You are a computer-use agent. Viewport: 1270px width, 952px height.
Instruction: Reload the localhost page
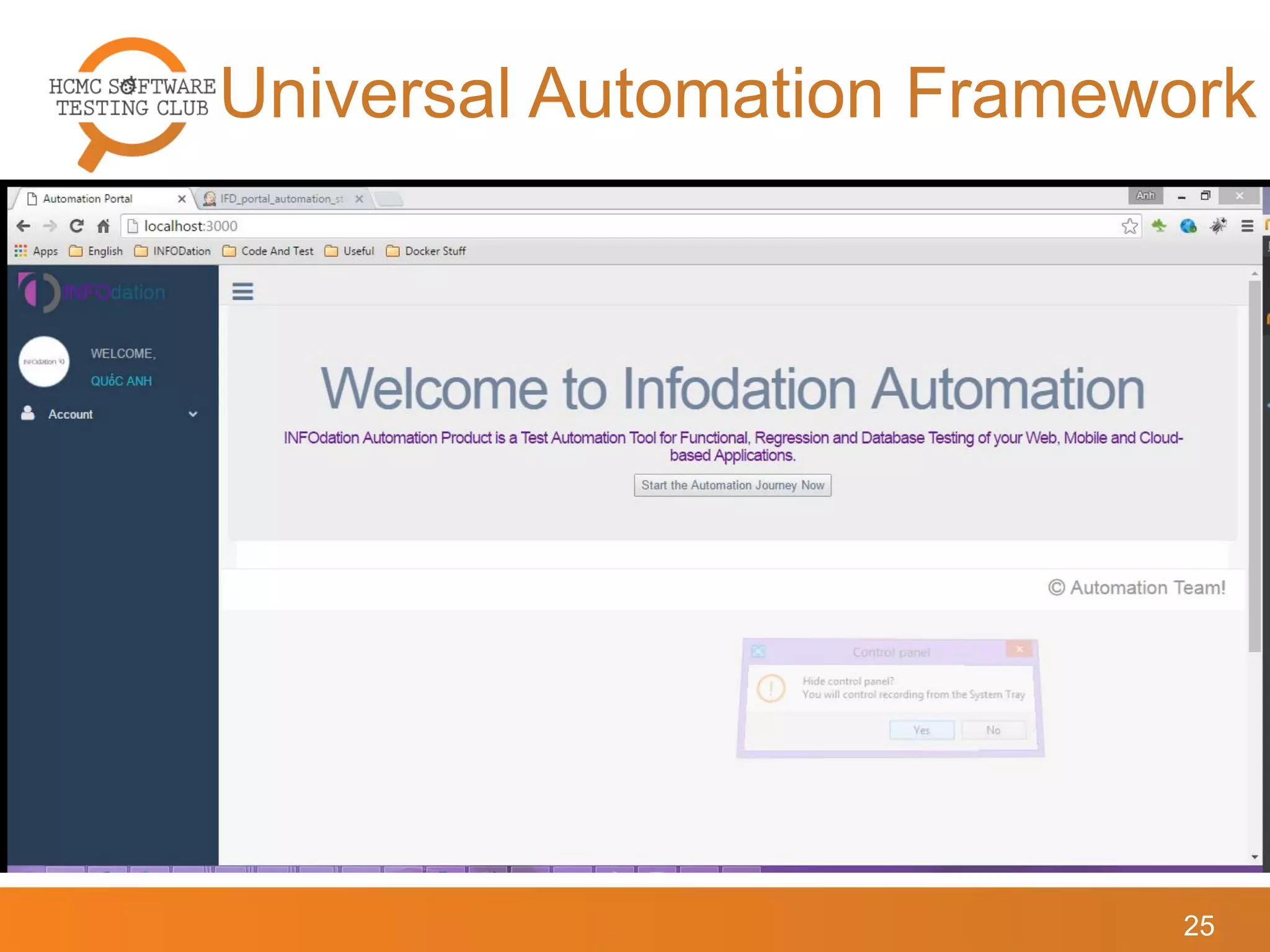pyautogui.click(x=76, y=226)
